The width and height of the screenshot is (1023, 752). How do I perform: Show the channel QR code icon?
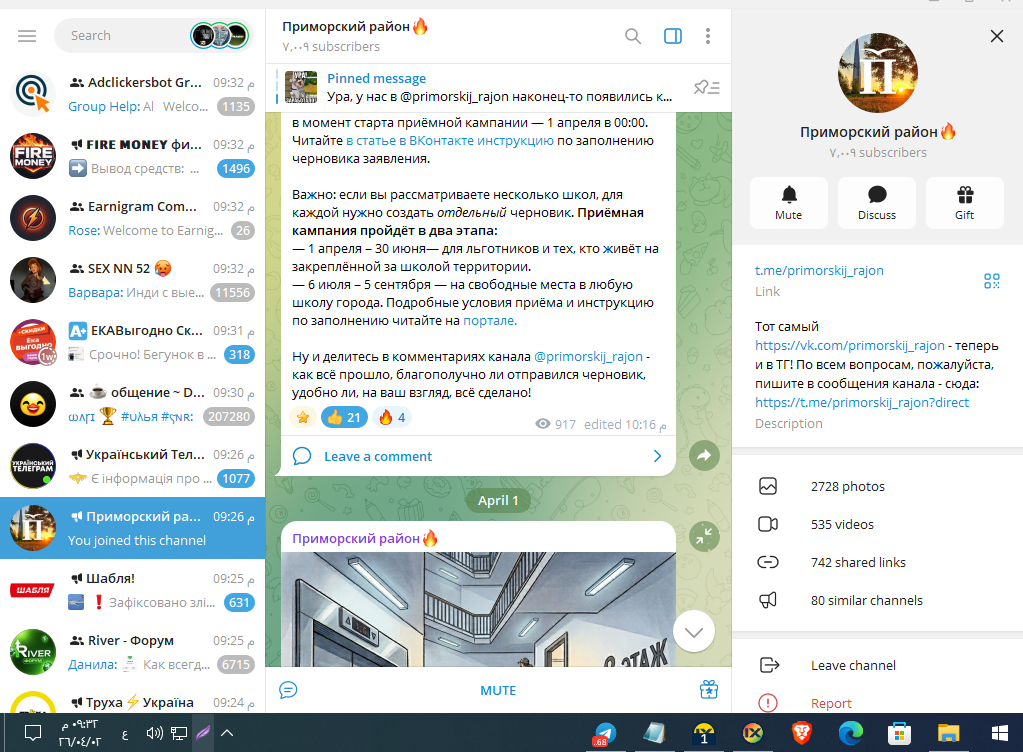[992, 281]
